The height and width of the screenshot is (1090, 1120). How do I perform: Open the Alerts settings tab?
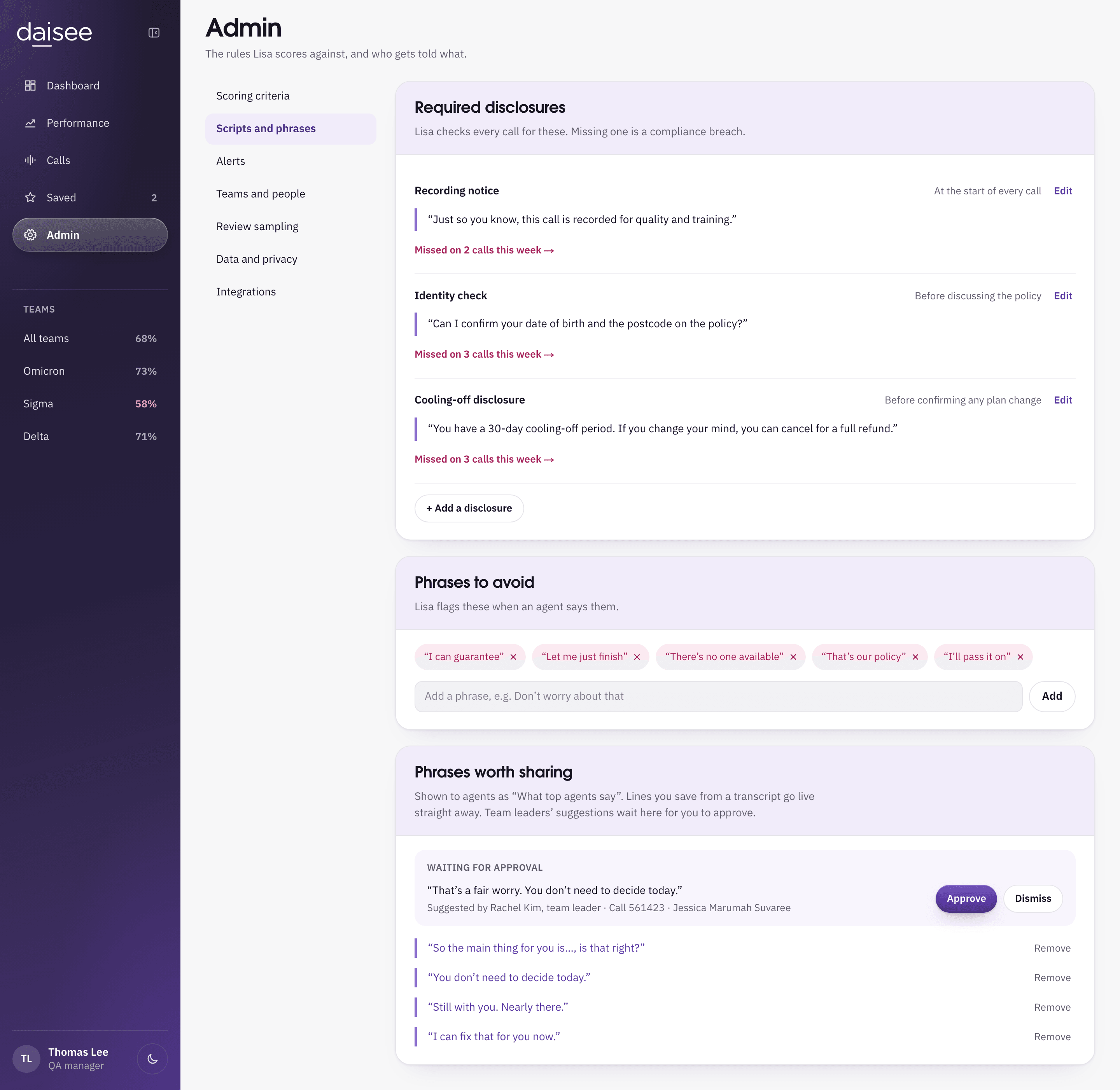pos(291,161)
